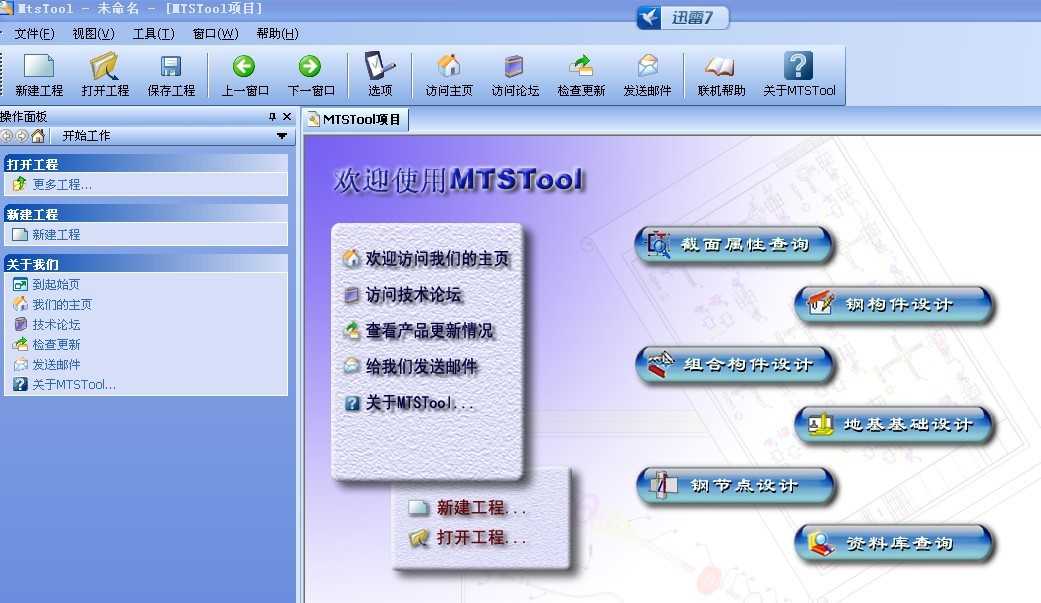Click 发送邮件 toolbar icon
The image size is (1041, 603).
[x=647, y=75]
